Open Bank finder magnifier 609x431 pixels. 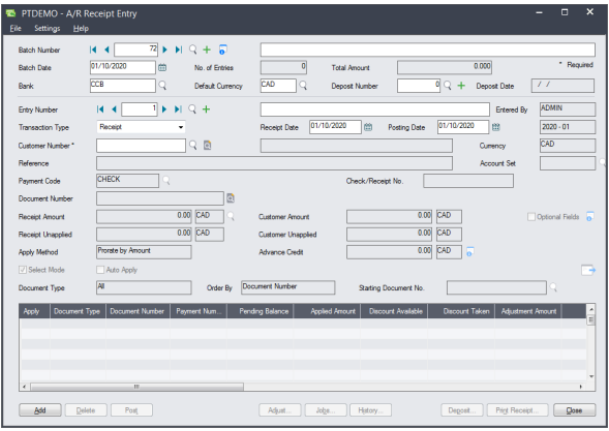162,85
